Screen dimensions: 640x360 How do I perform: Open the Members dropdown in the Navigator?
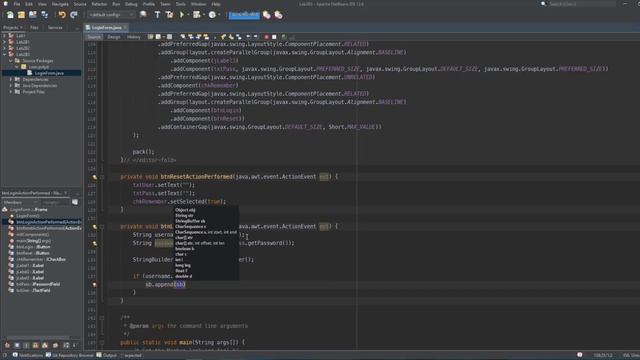tap(20, 202)
